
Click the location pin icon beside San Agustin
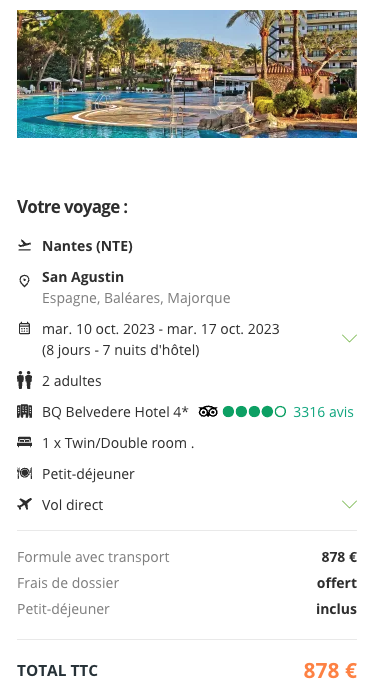point(24,281)
